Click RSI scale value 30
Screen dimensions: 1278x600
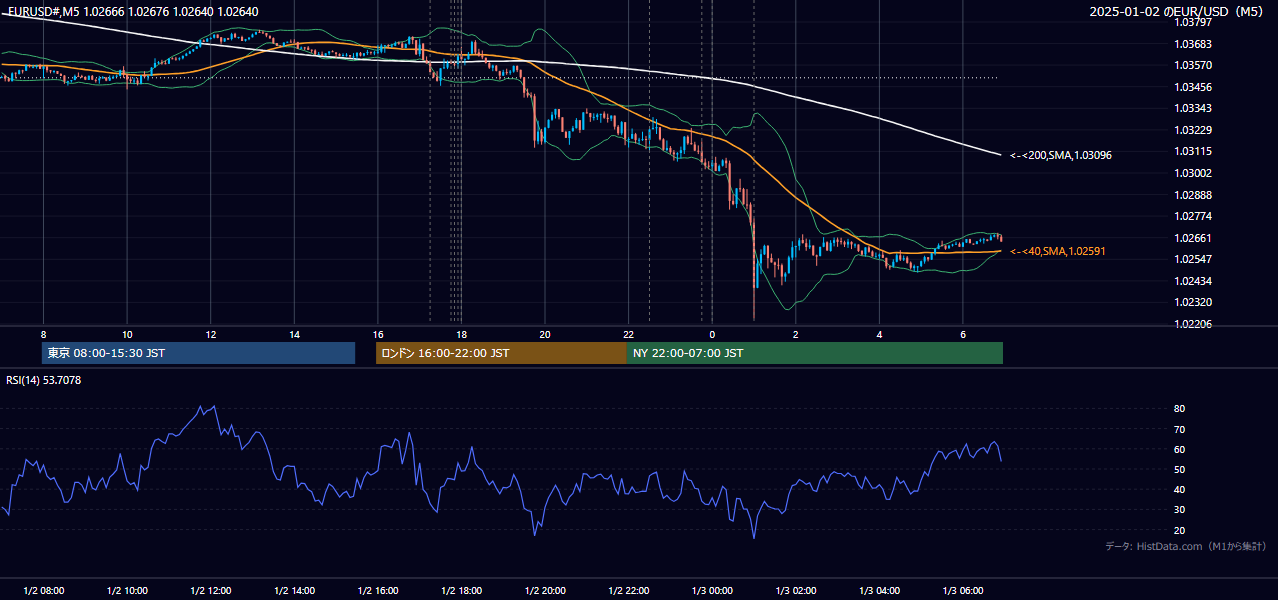[x=1180, y=509]
